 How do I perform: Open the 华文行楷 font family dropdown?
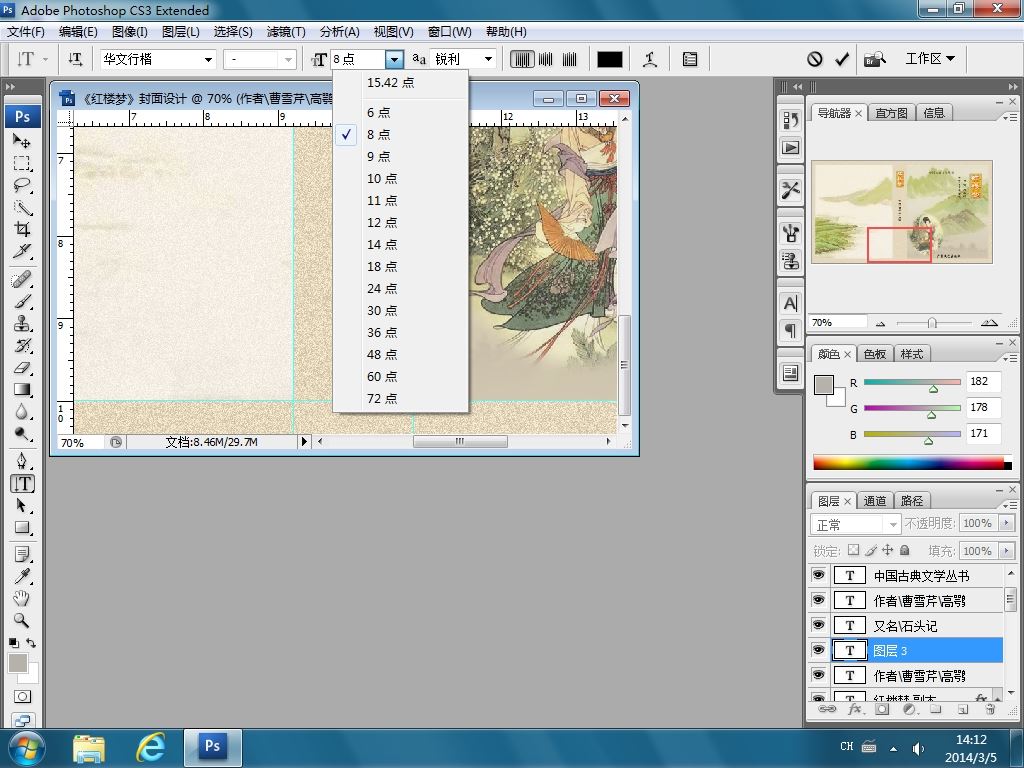point(208,59)
